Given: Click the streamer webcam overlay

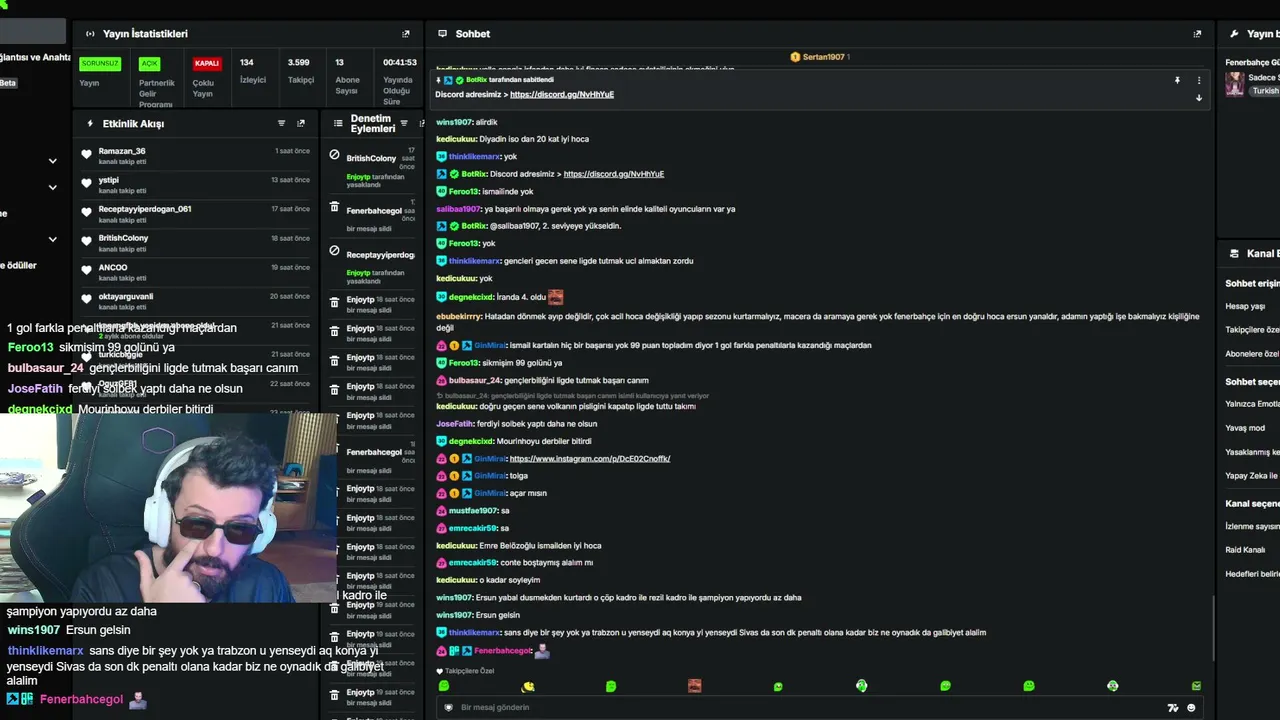Looking at the screenshot, I should tap(170, 508).
